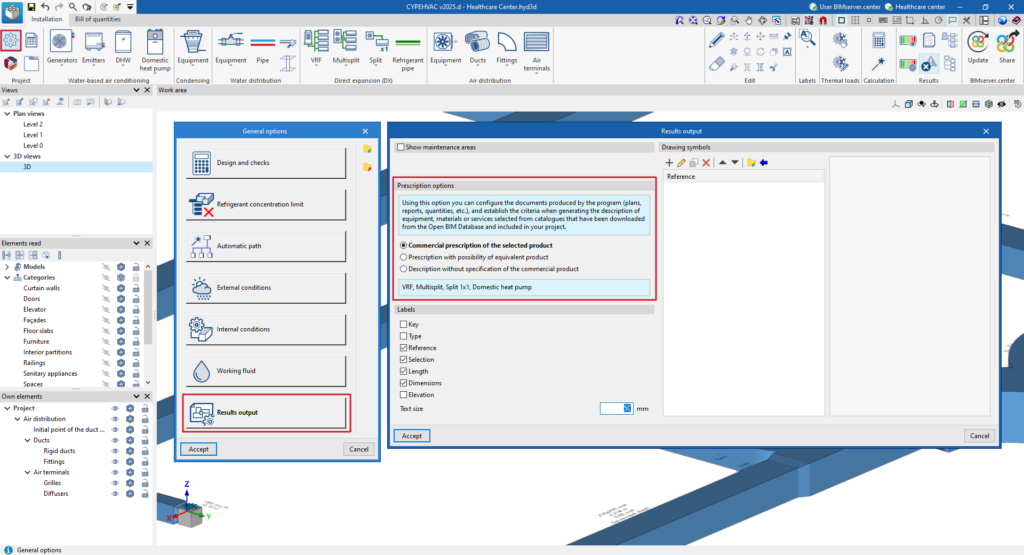
Task: Enable Show maintenance areas checkbox
Action: (x=401, y=148)
